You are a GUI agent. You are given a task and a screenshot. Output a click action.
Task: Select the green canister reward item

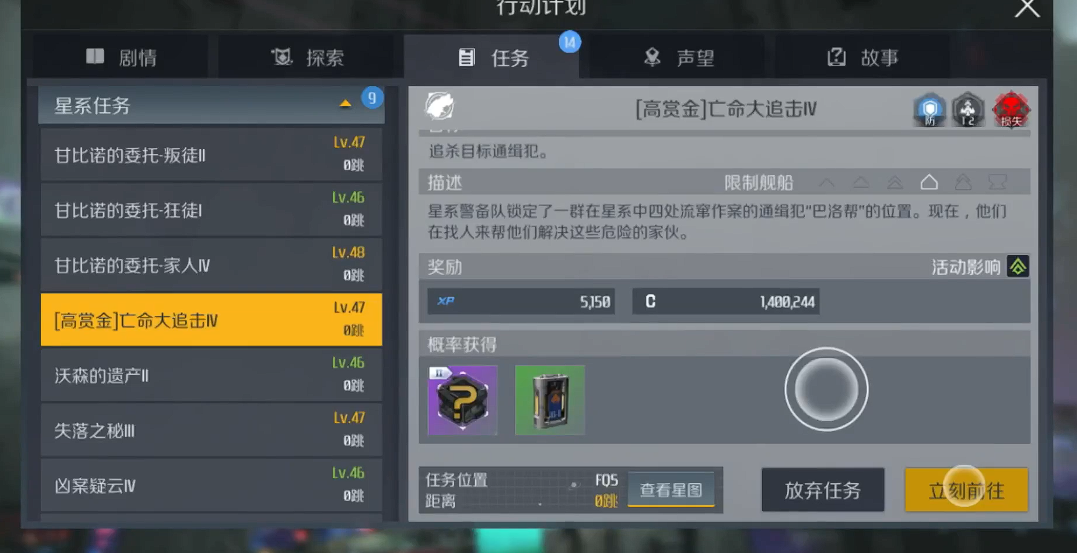pyautogui.click(x=550, y=400)
